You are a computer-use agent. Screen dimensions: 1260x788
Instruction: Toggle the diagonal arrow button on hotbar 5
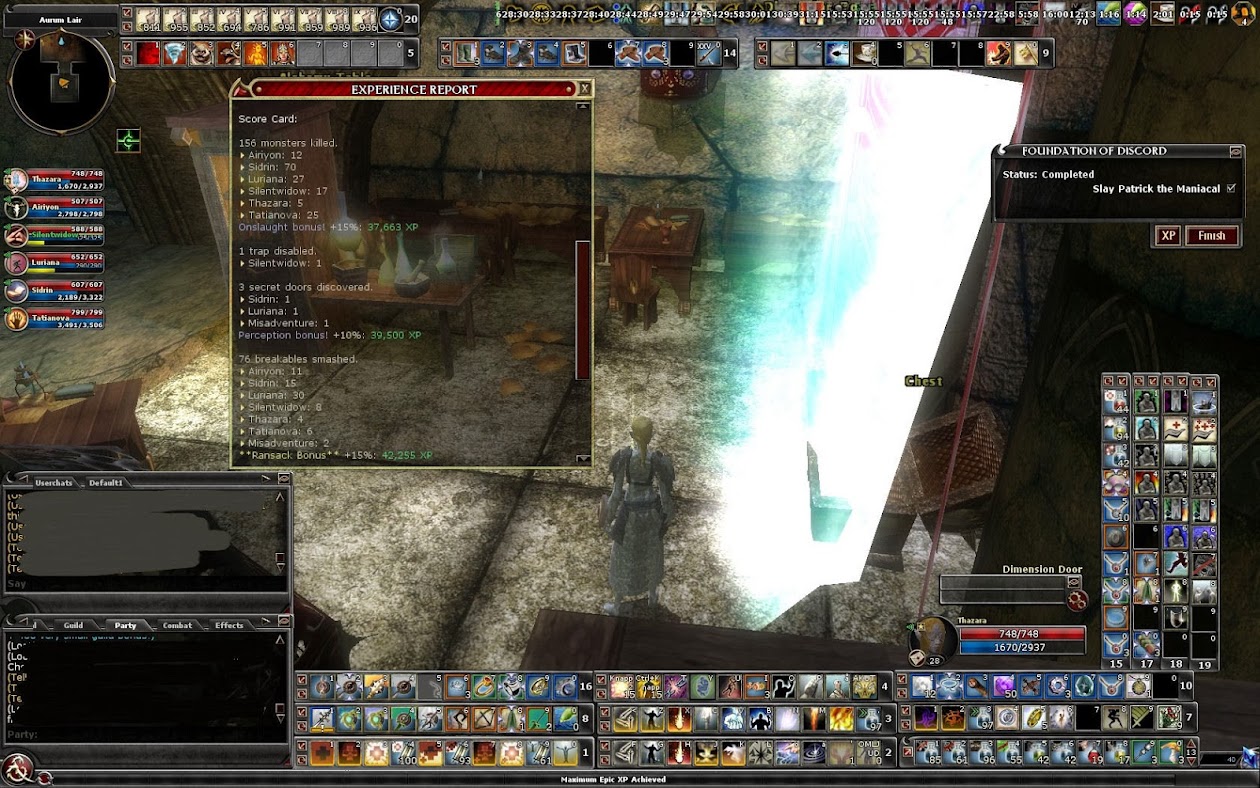(126, 46)
